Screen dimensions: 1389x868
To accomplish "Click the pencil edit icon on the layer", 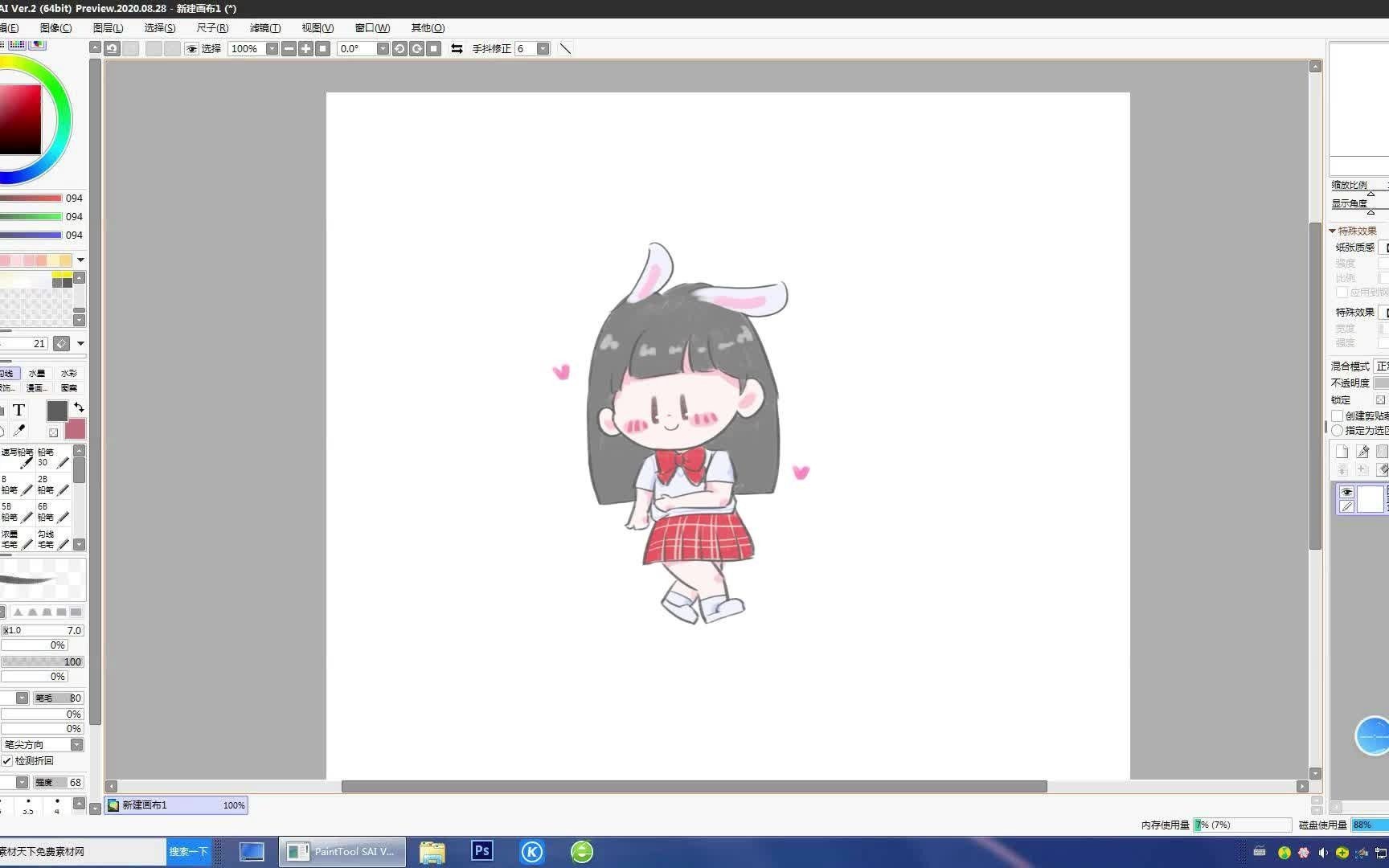I will pos(1347,506).
